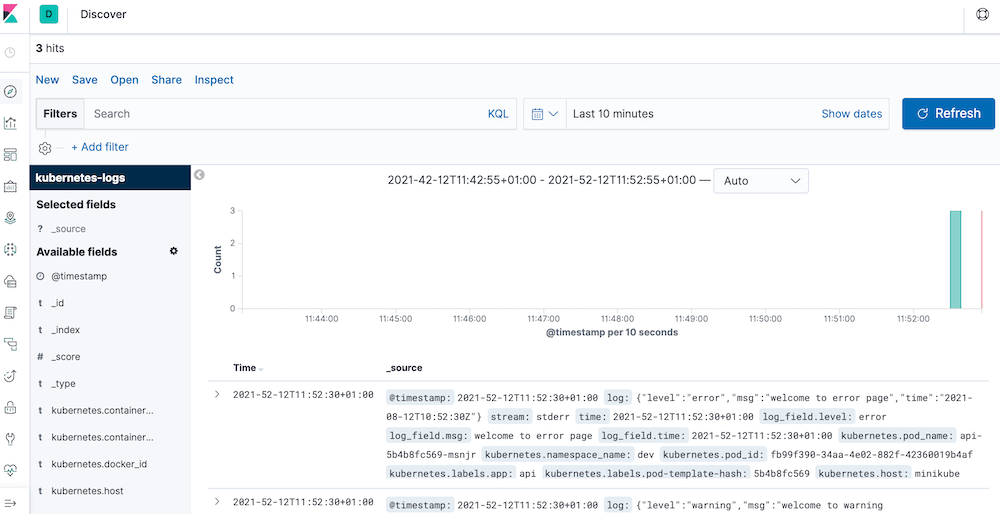Click the Kibana logo at top left
This screenshot has width=1000, height=514.
tap(12, 15)
